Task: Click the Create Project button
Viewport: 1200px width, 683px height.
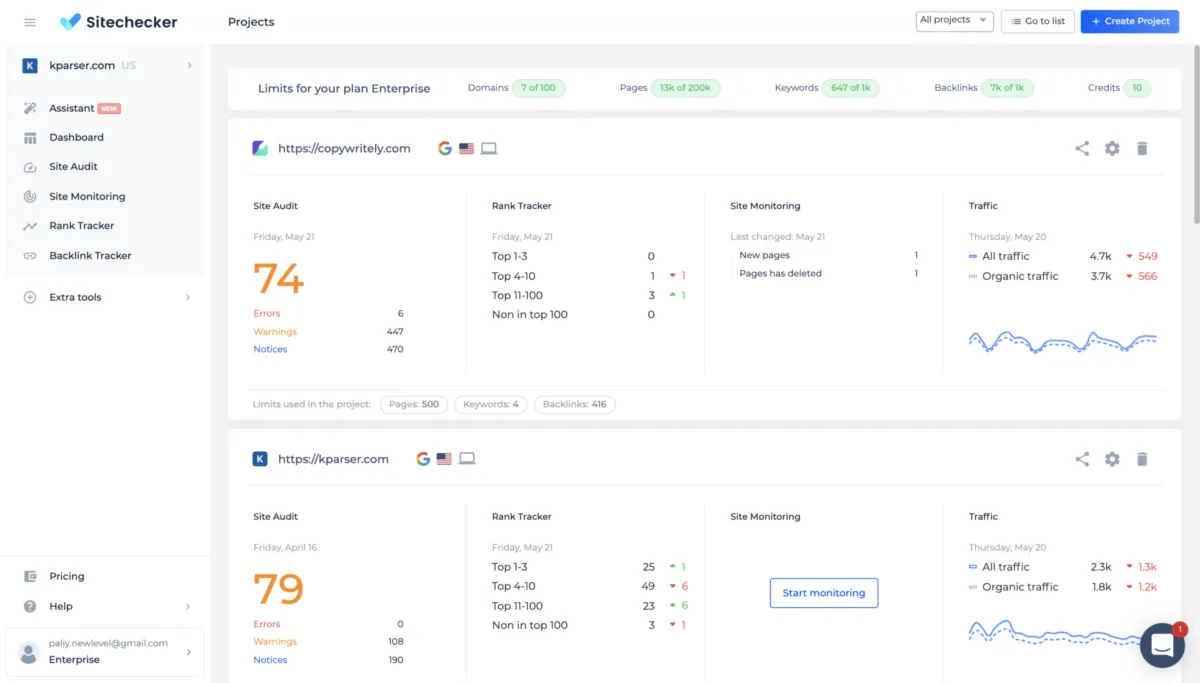Action: point(1130,21)
